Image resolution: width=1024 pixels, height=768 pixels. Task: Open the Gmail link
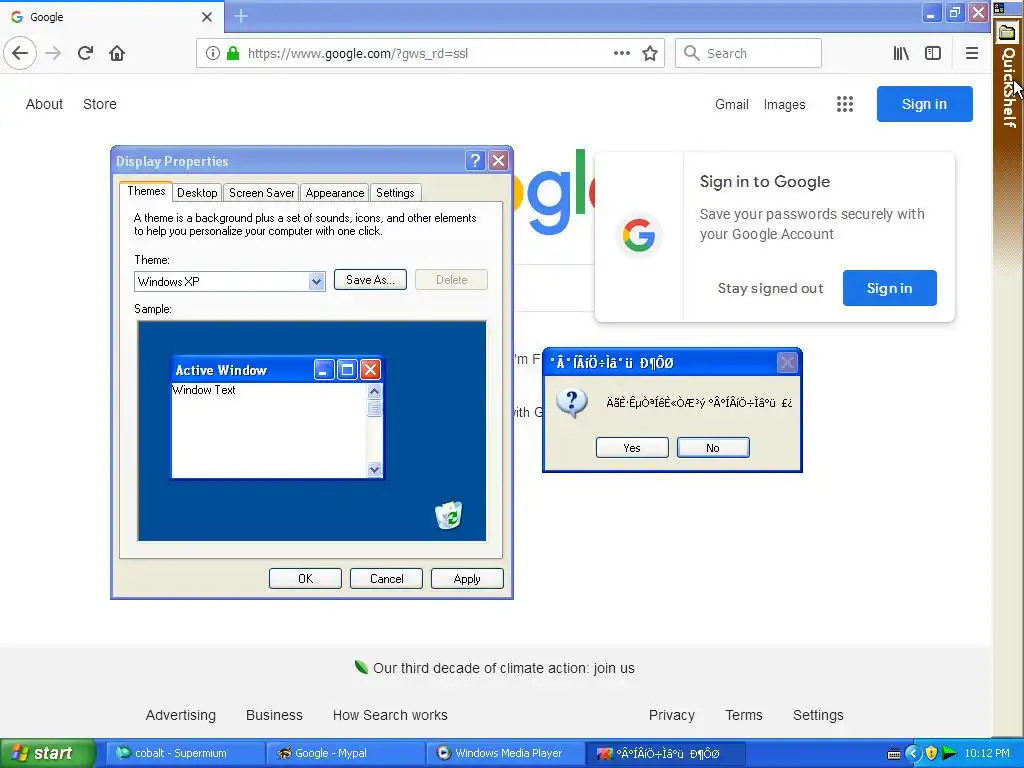click(731, 104)
